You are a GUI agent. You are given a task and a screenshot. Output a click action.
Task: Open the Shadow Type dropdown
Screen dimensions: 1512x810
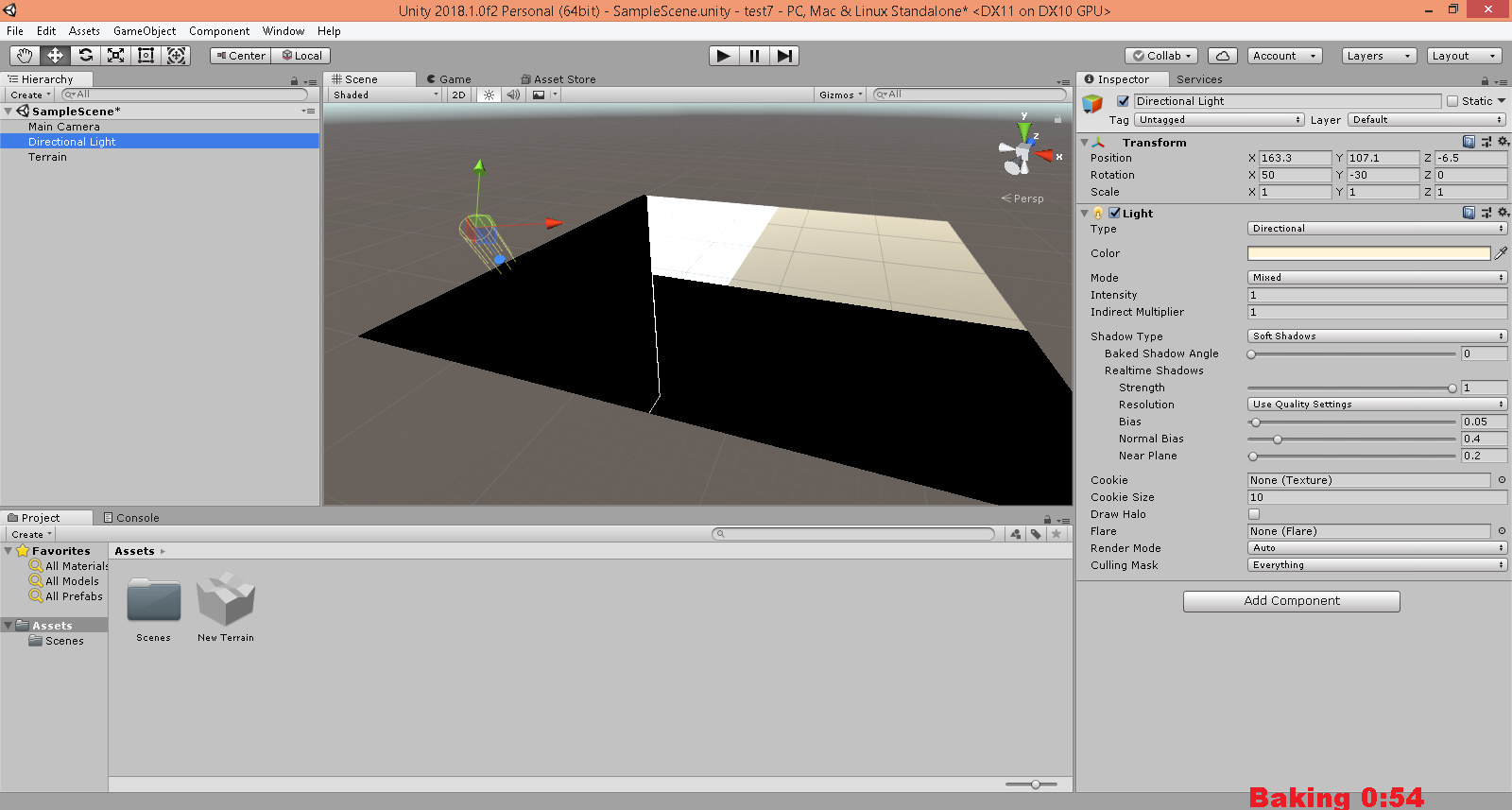pos(1377,336)
